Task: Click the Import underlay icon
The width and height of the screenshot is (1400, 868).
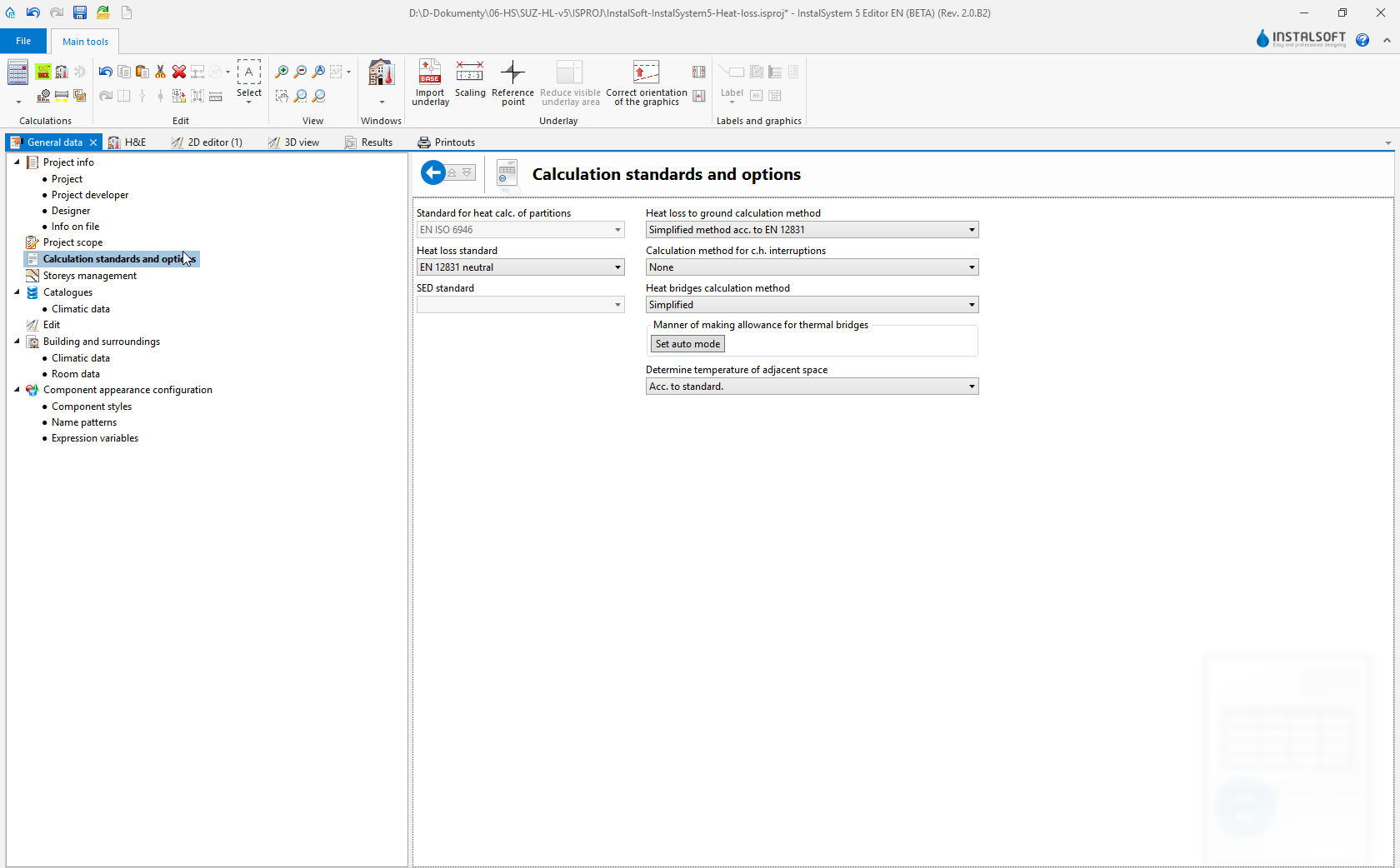Action: pyautogui.click(x=430, y=82)
